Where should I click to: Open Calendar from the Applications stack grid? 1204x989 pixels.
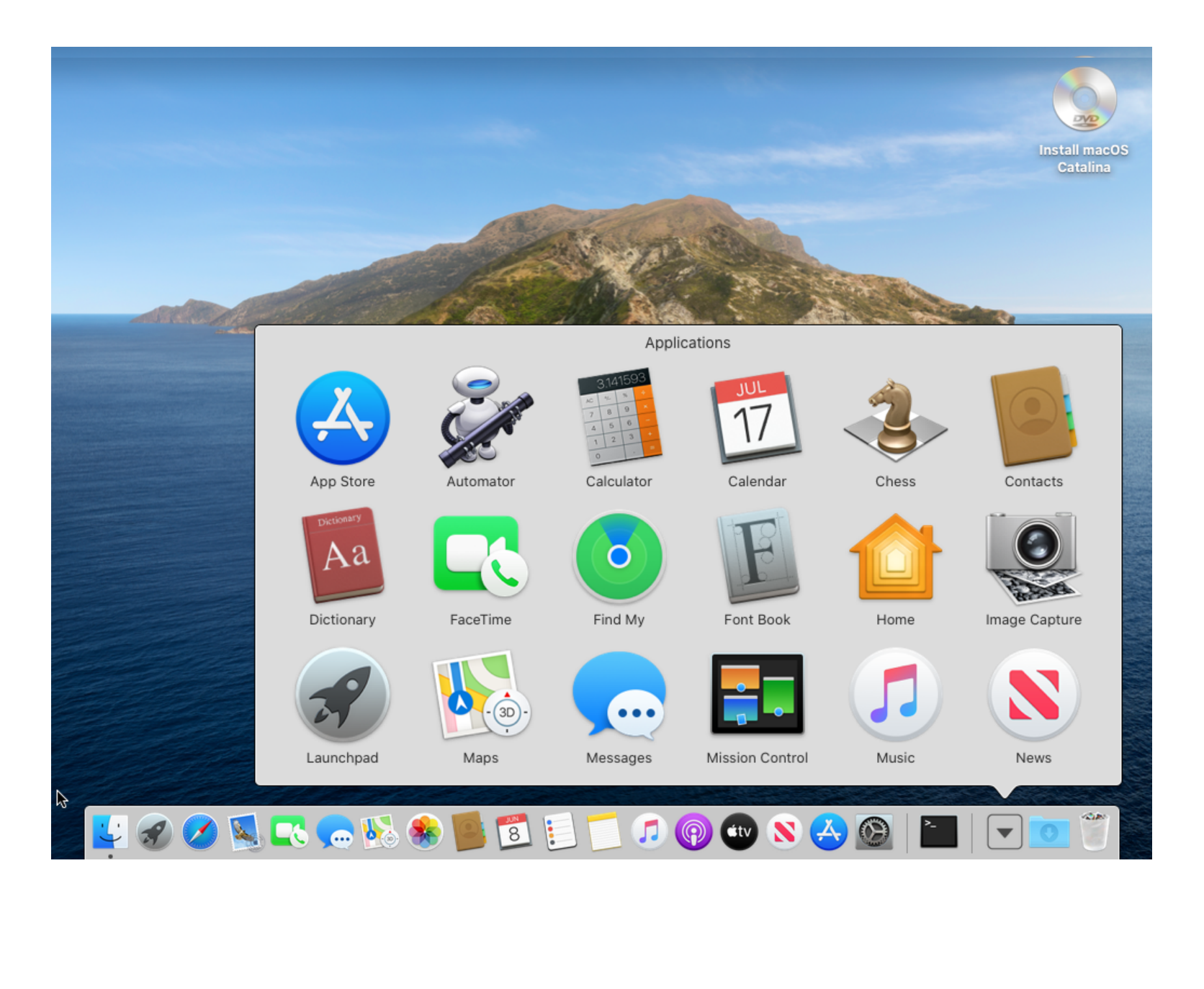tap(757, 418)
